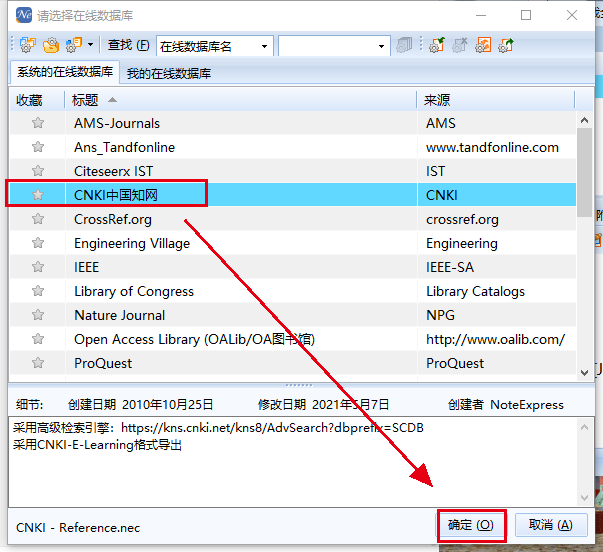
Task: Toggle favorite star for IEEE
Action: pyautogui.click(x=38, y=267)
